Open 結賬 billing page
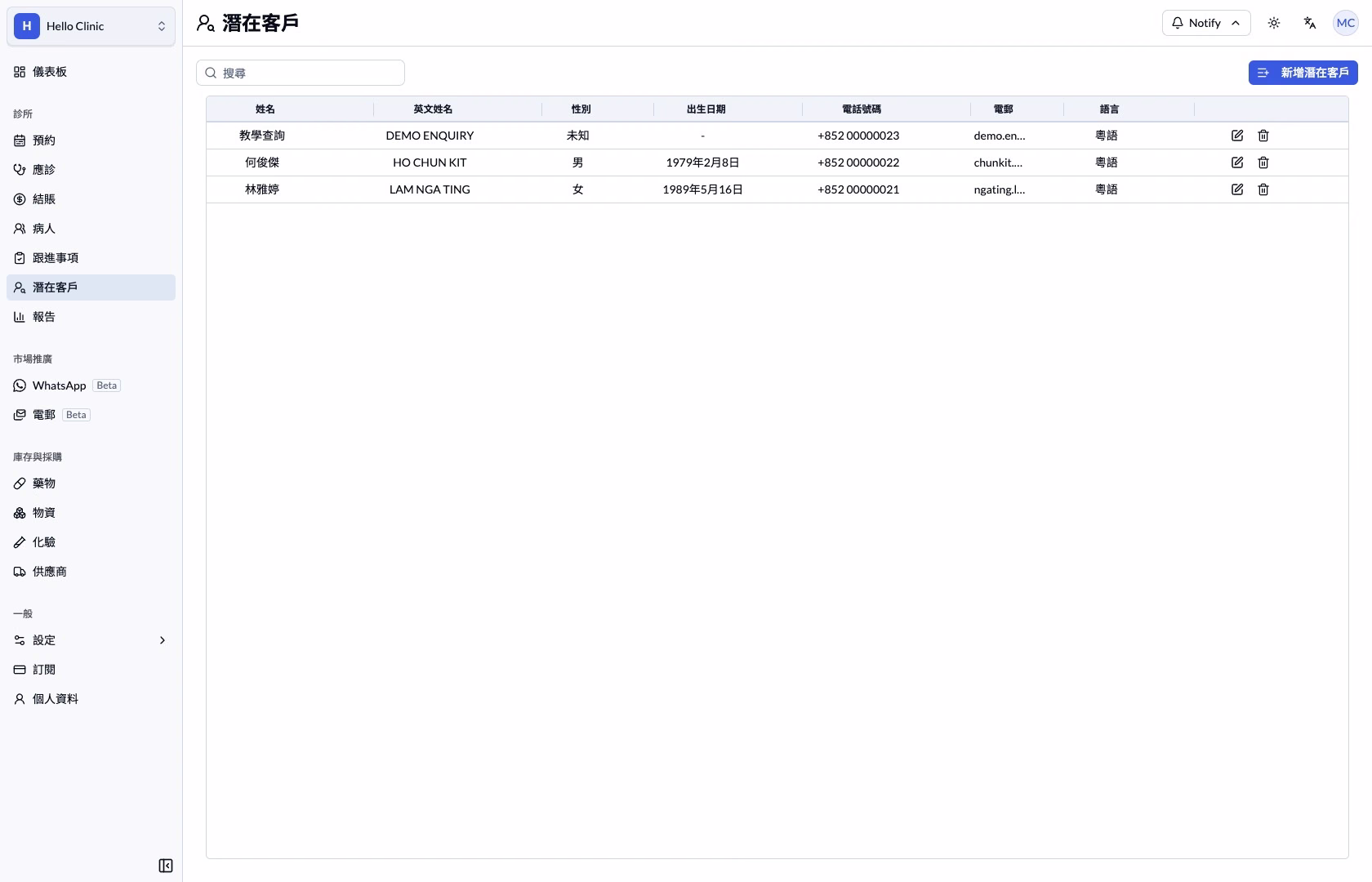 91,199
